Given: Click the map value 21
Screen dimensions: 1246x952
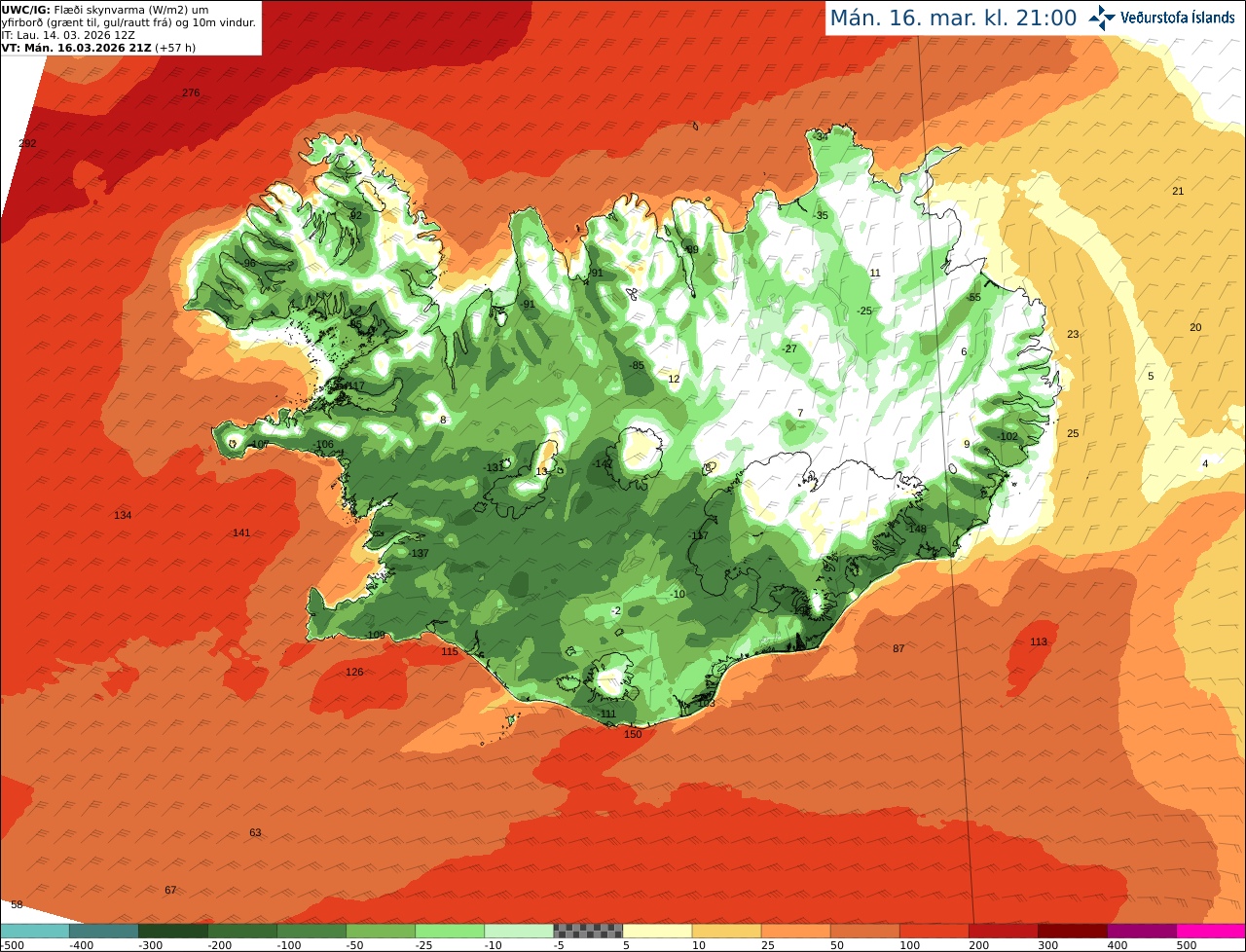Looking at the screenshot, I should (x=1178, y=191).
